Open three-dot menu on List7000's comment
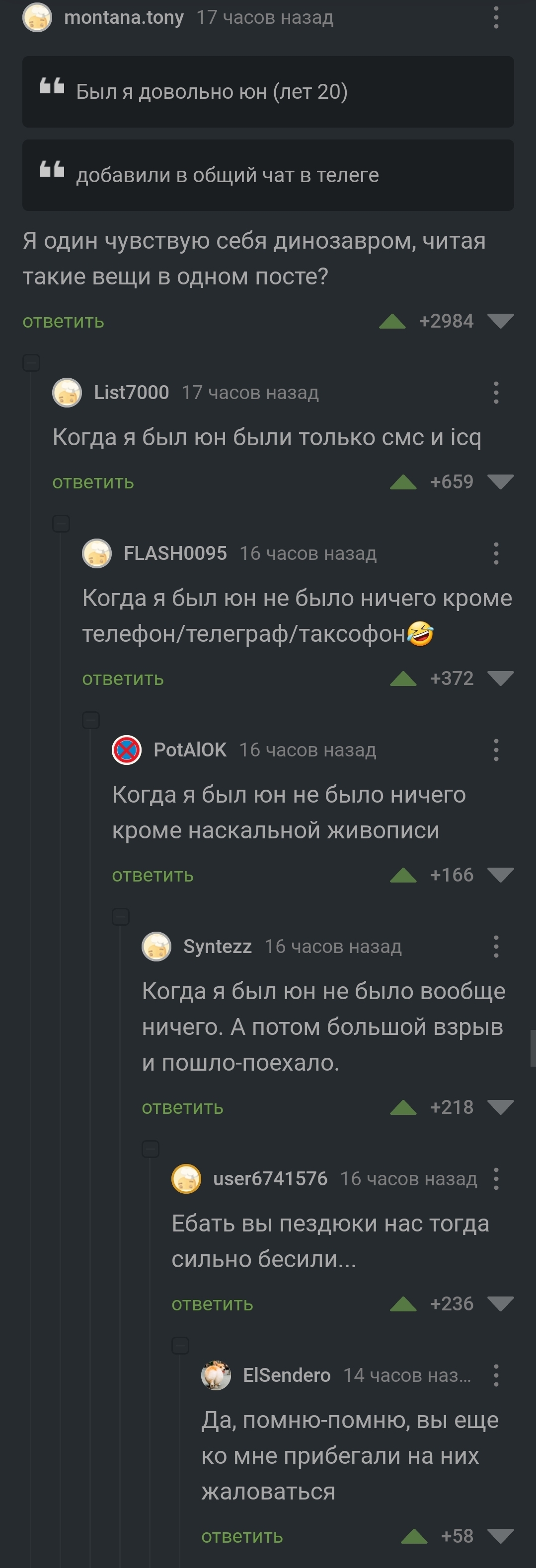536x1568 pixels. [x=496, y=393]
